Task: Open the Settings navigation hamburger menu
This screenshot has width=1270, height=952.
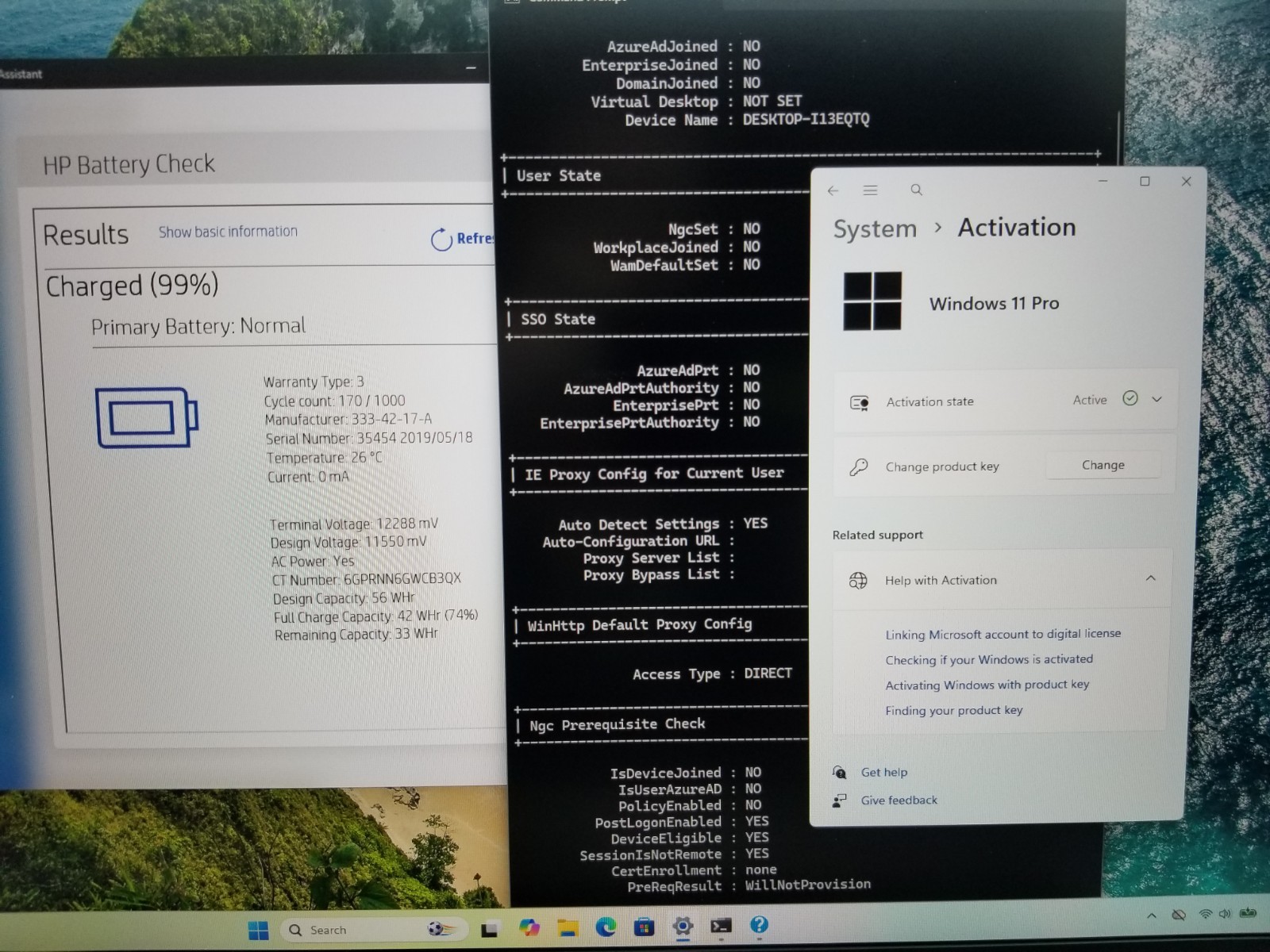Action: coord(870,190)
